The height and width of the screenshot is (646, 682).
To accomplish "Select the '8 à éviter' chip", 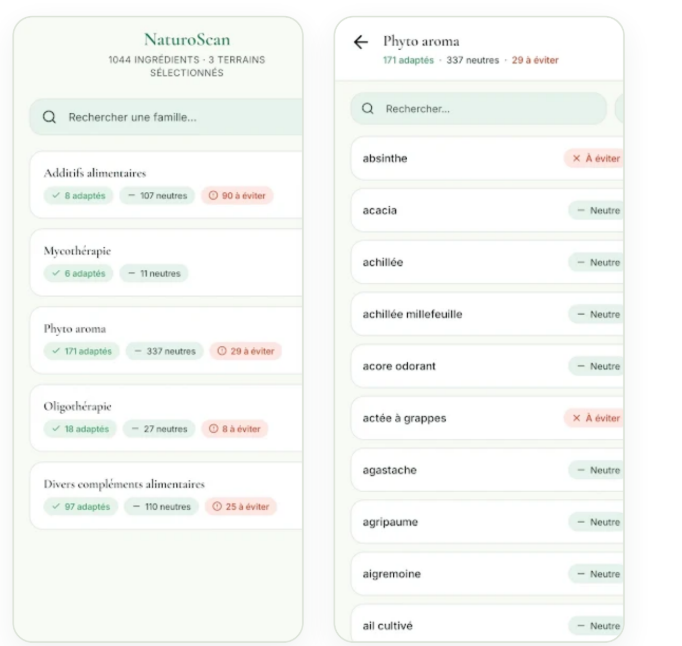I will click(x=234, y=429).
